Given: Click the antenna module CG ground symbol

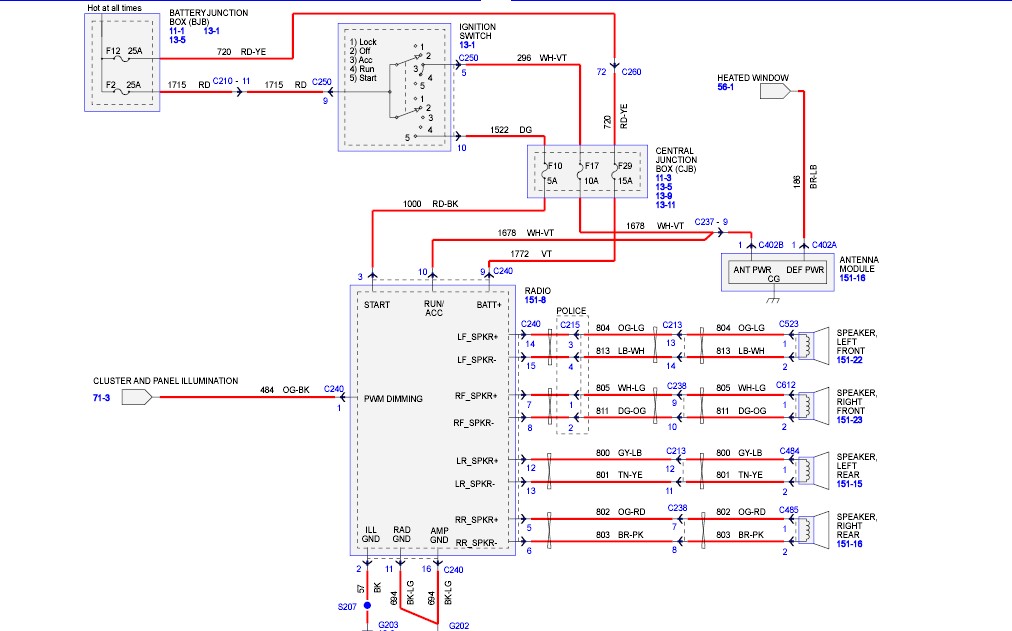Looking at the screenshot, I should click(773, 299).
